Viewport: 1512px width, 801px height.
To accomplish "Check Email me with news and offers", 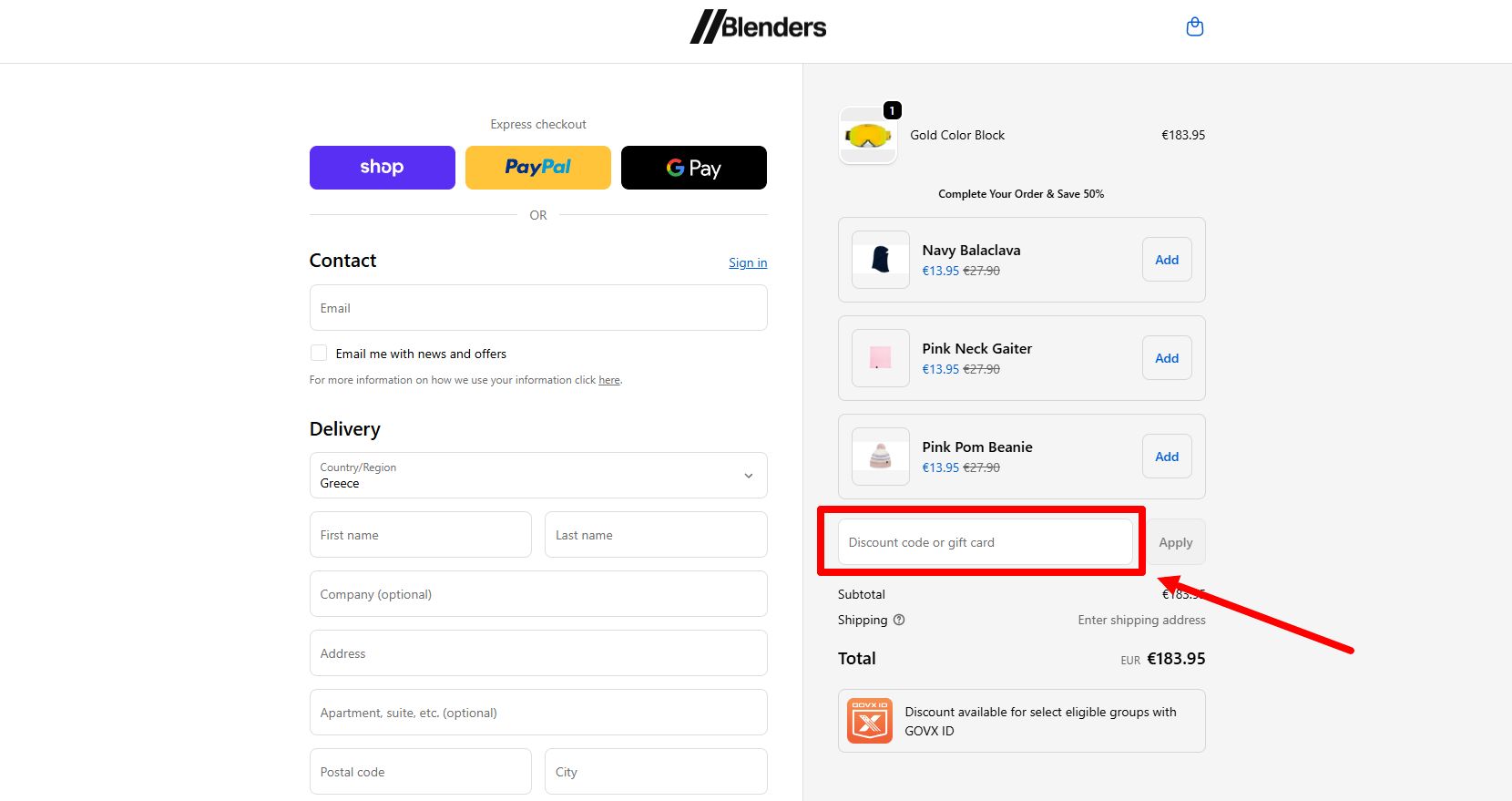I will 319,353.
